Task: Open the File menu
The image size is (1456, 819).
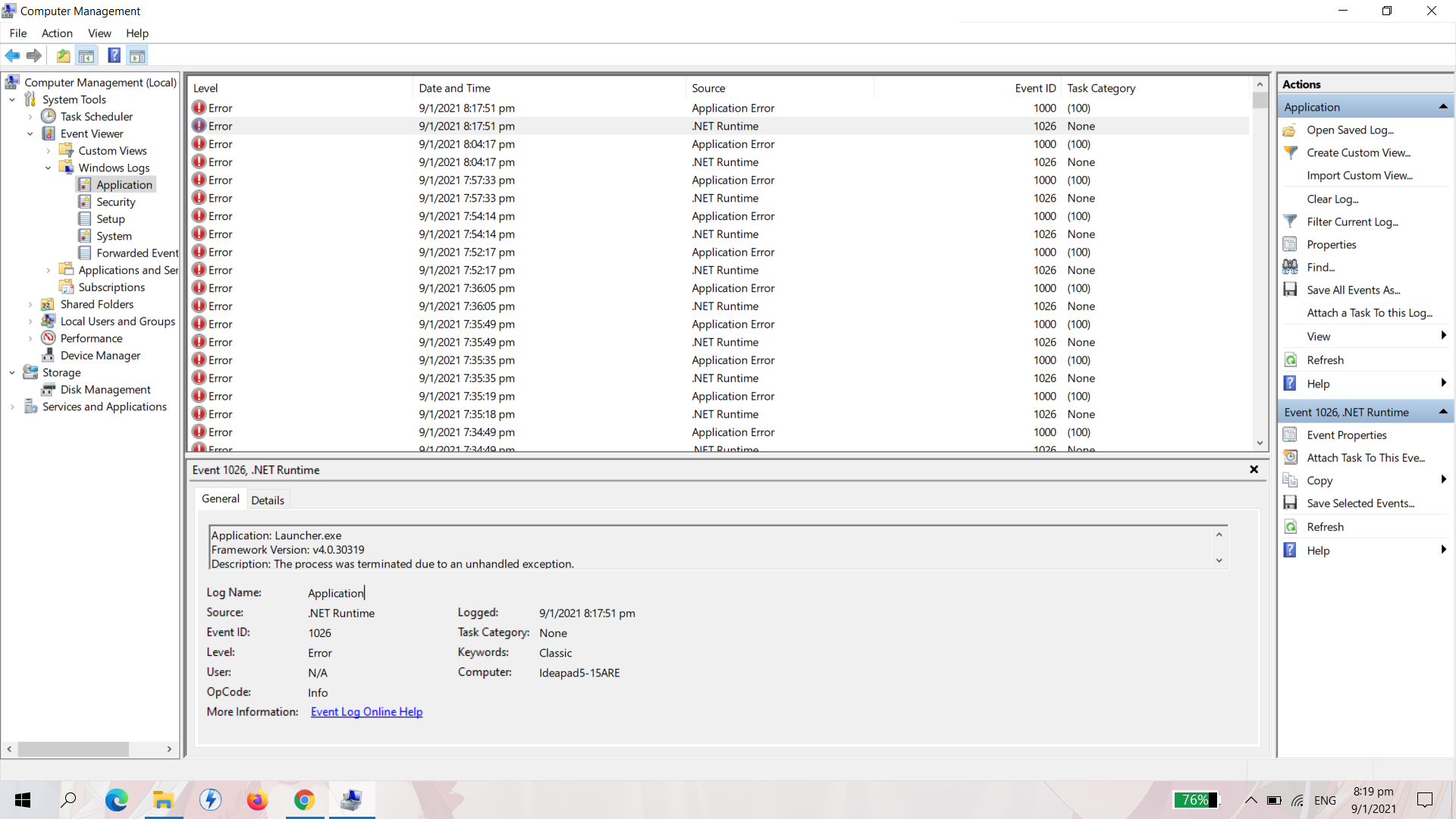Action: 18,33
